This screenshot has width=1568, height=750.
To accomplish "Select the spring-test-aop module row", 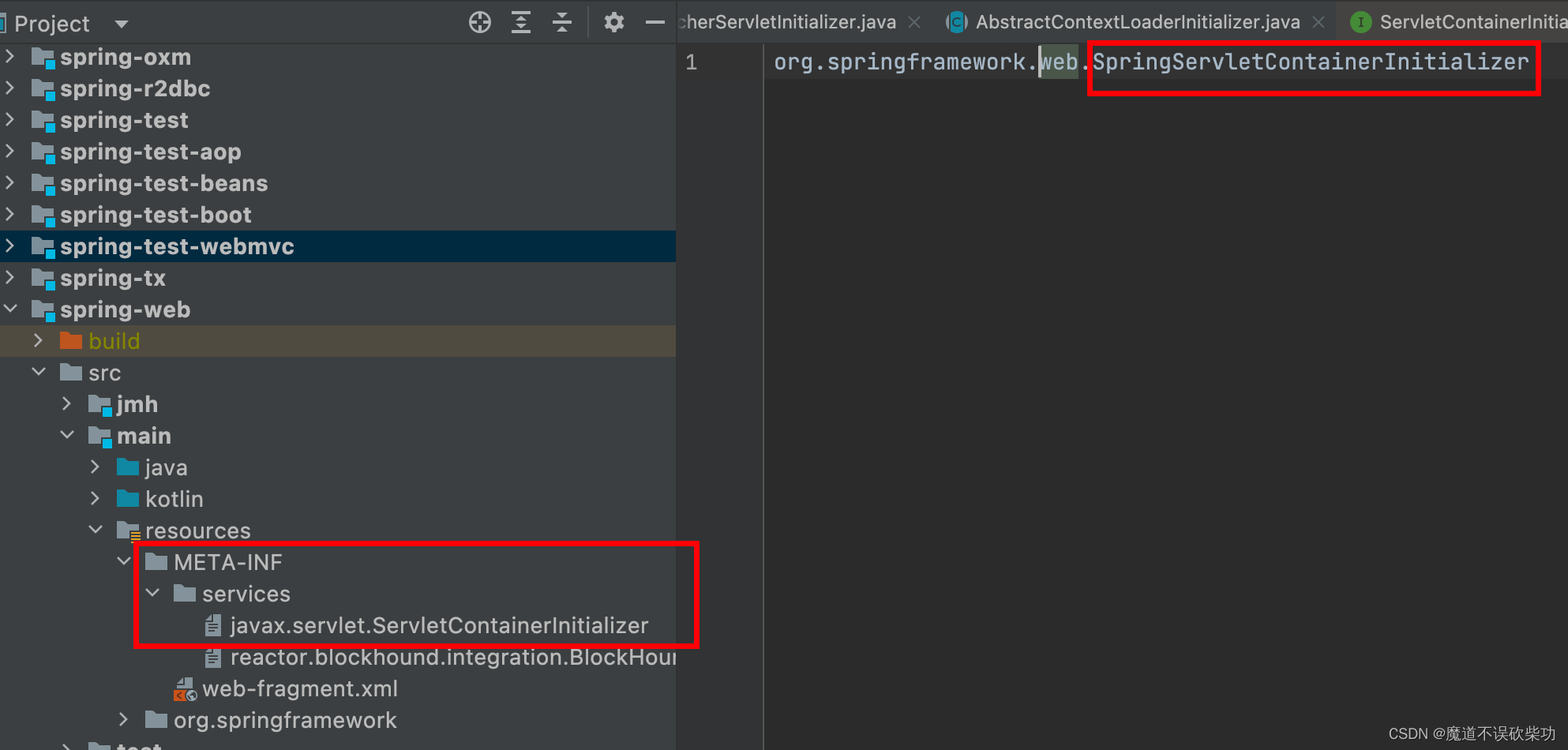I will (x=338, y=152).
